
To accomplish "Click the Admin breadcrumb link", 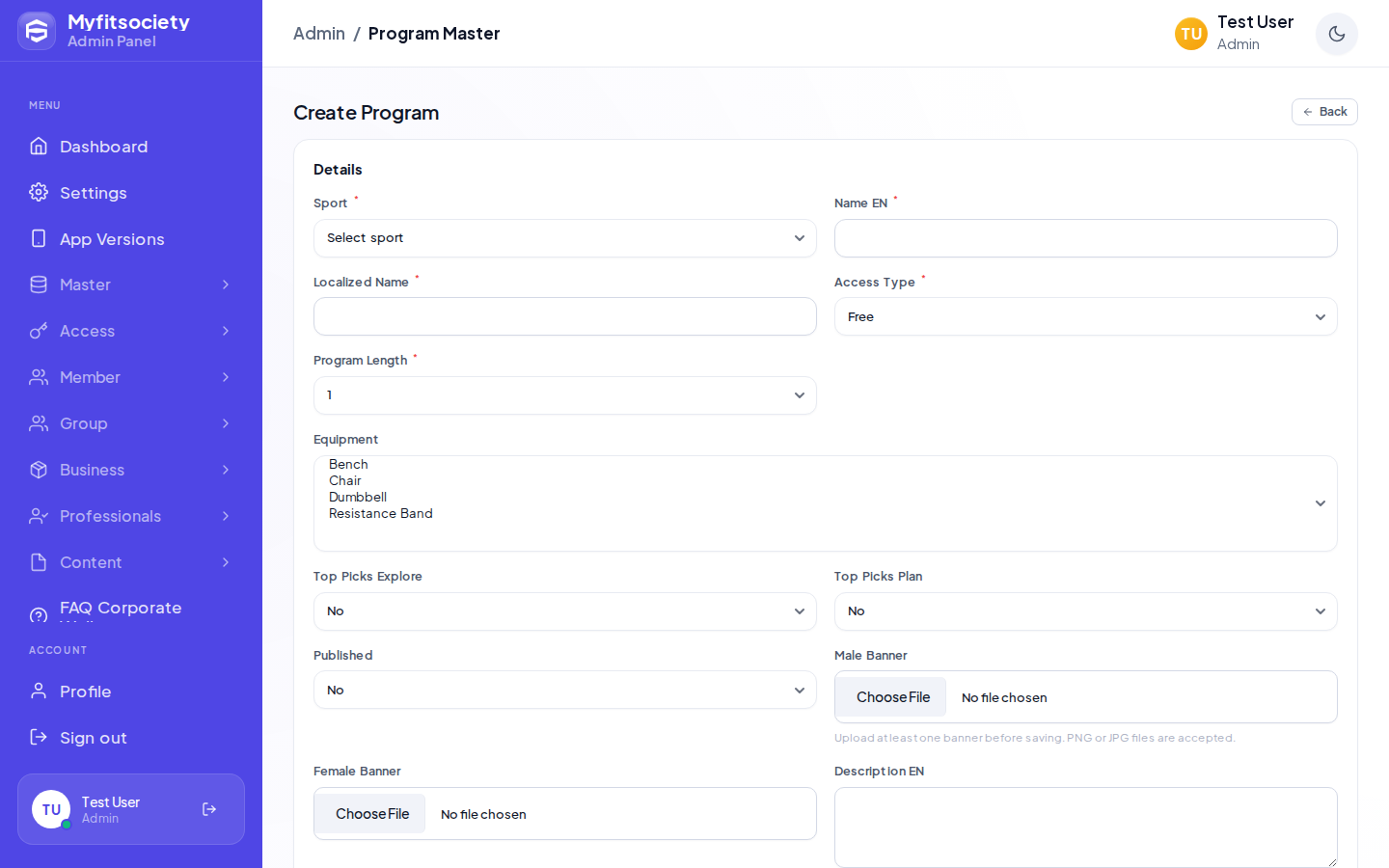I will pos(319,34).
